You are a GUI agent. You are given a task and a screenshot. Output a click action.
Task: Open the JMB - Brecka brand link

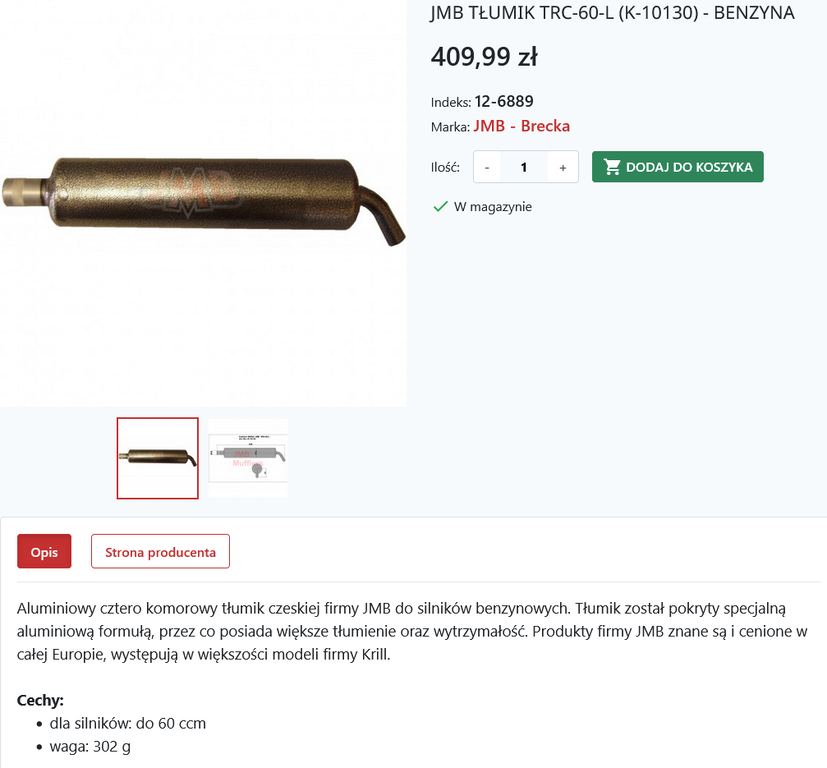pyautogui.click(x=521, y=126)
